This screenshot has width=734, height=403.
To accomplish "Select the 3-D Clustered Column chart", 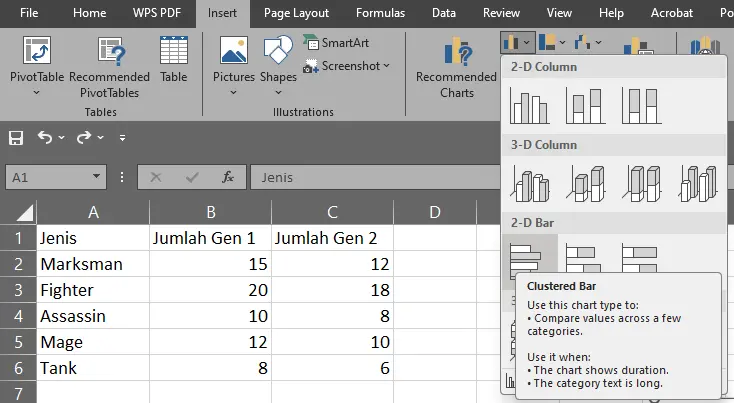I will coord(529,184).
